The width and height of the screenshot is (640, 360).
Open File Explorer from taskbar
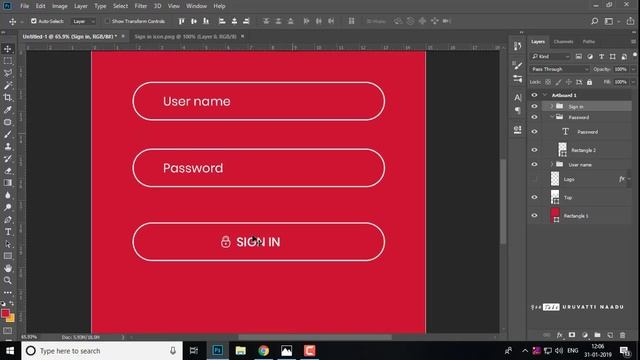tap(240, 351)
